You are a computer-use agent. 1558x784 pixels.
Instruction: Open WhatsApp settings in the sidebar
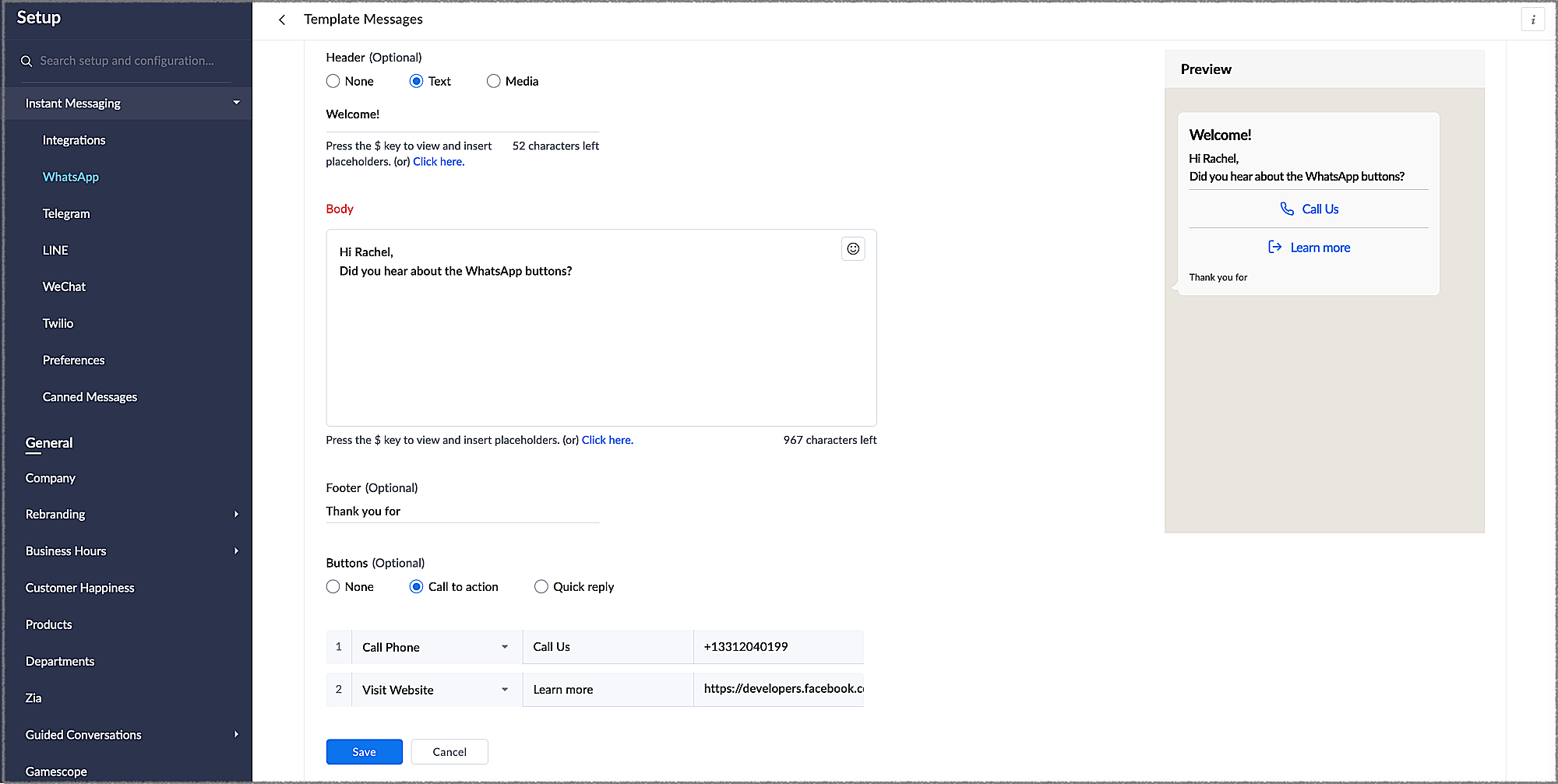coord(71,177)
